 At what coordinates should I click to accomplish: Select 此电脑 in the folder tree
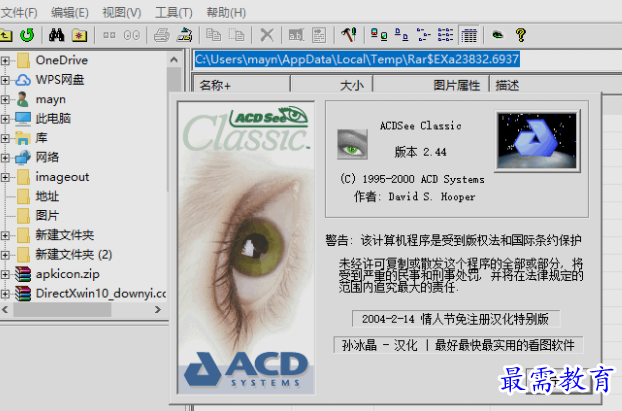coord(53,119)
